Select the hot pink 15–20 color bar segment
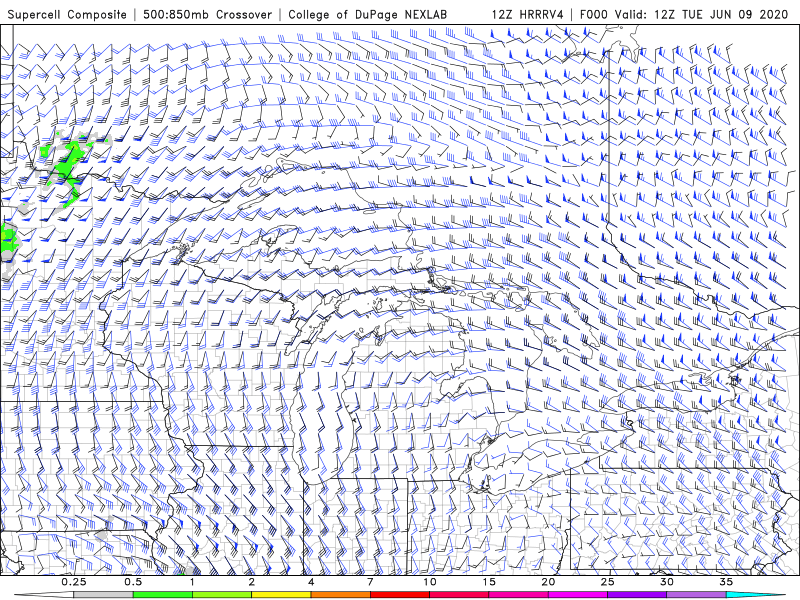Image resolution: width=800 pixels, height=600 pixels. coord(518,595)
